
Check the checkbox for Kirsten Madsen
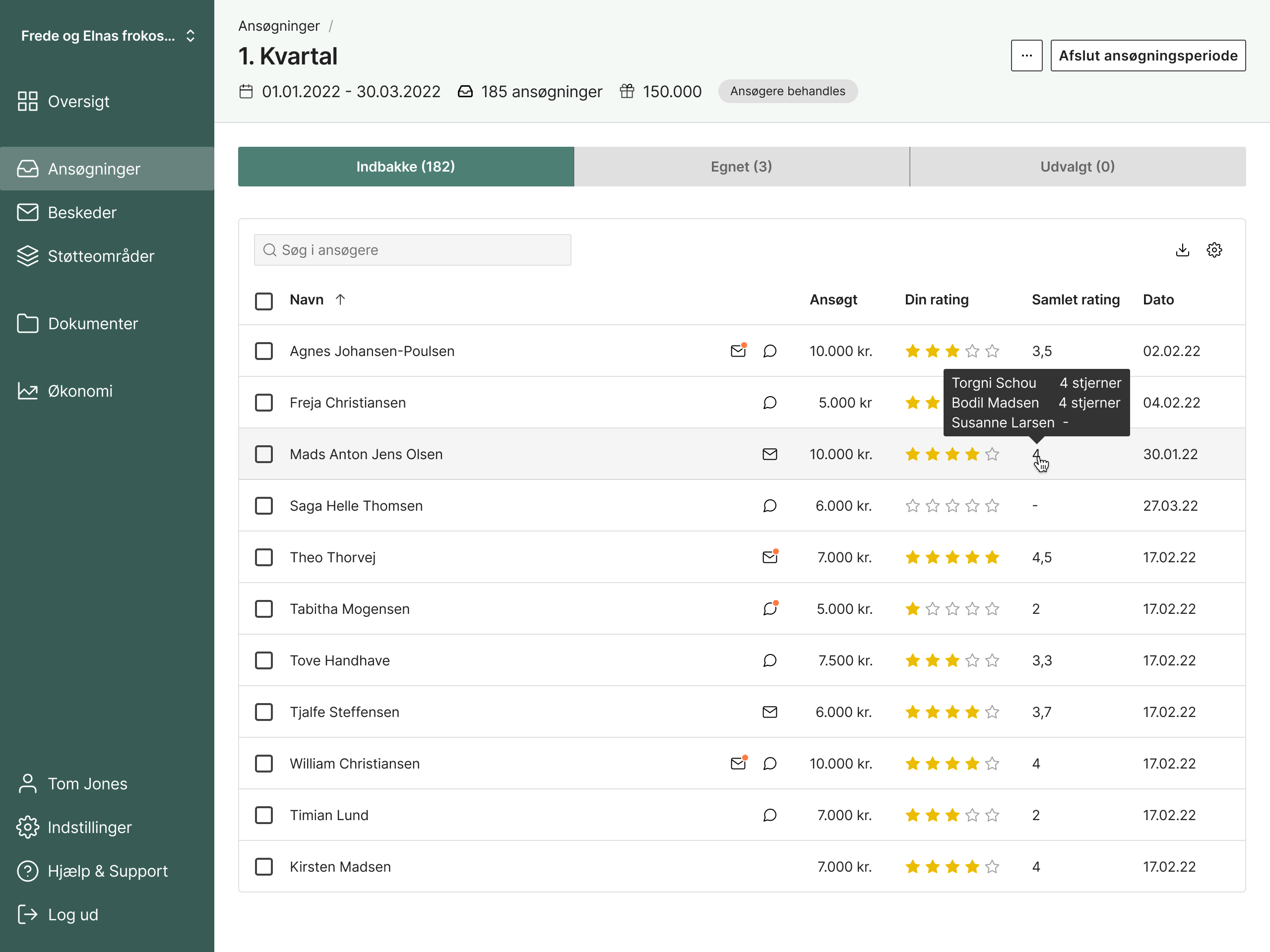click(x=263, y=867)
